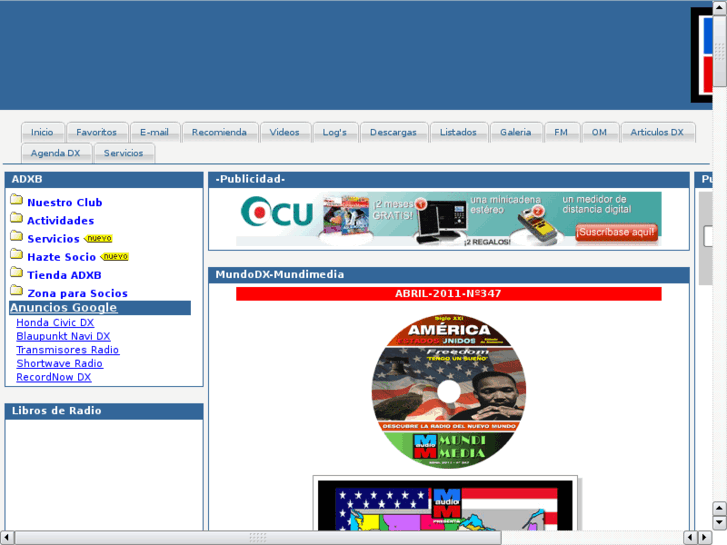Open the Agenda DX tab
The height and width of the screenshot is (545, 727).
click(56, 153)
